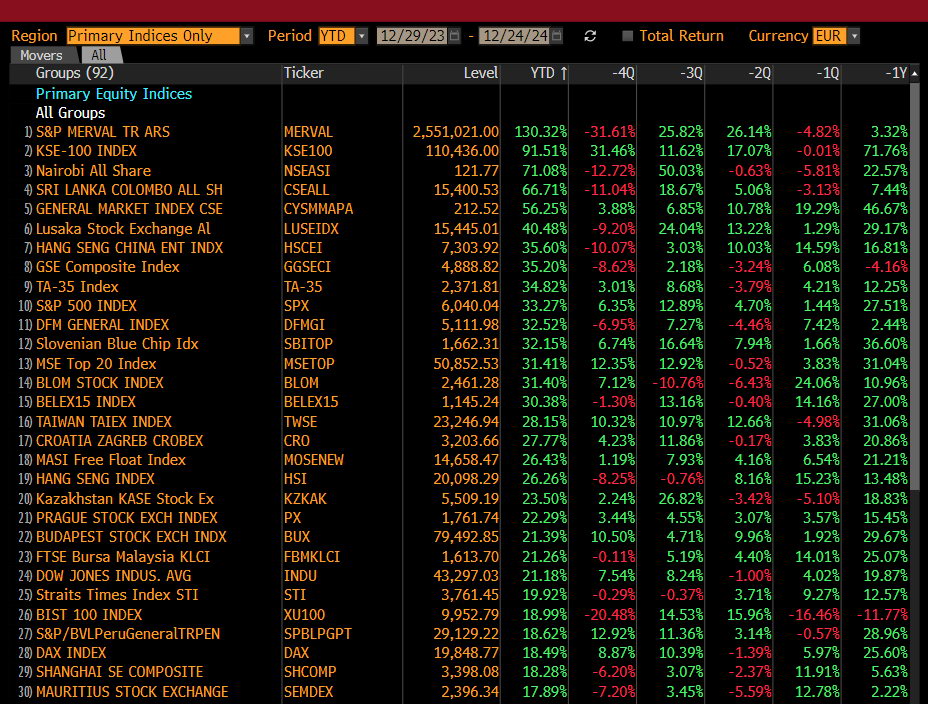Viewport: 928px width, 704px height.
Task: Click the SPX ticker cell
Action: click(297, 305)
